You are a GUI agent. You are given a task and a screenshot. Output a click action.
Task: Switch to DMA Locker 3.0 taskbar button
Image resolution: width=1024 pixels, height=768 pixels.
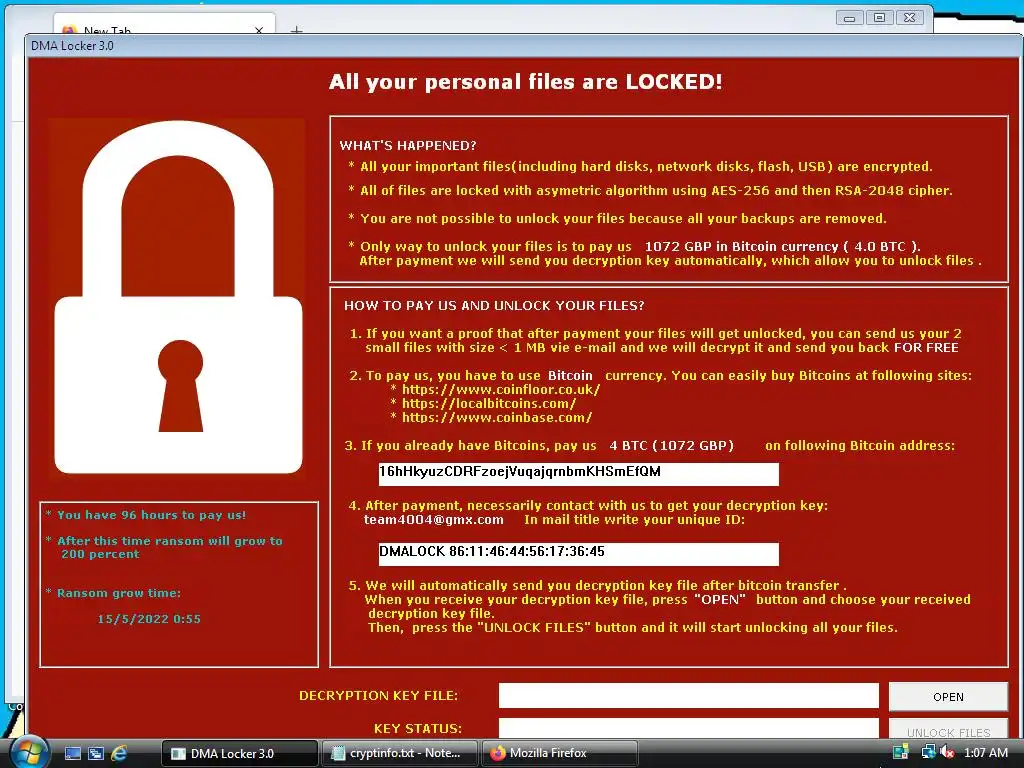click(239, 754)
